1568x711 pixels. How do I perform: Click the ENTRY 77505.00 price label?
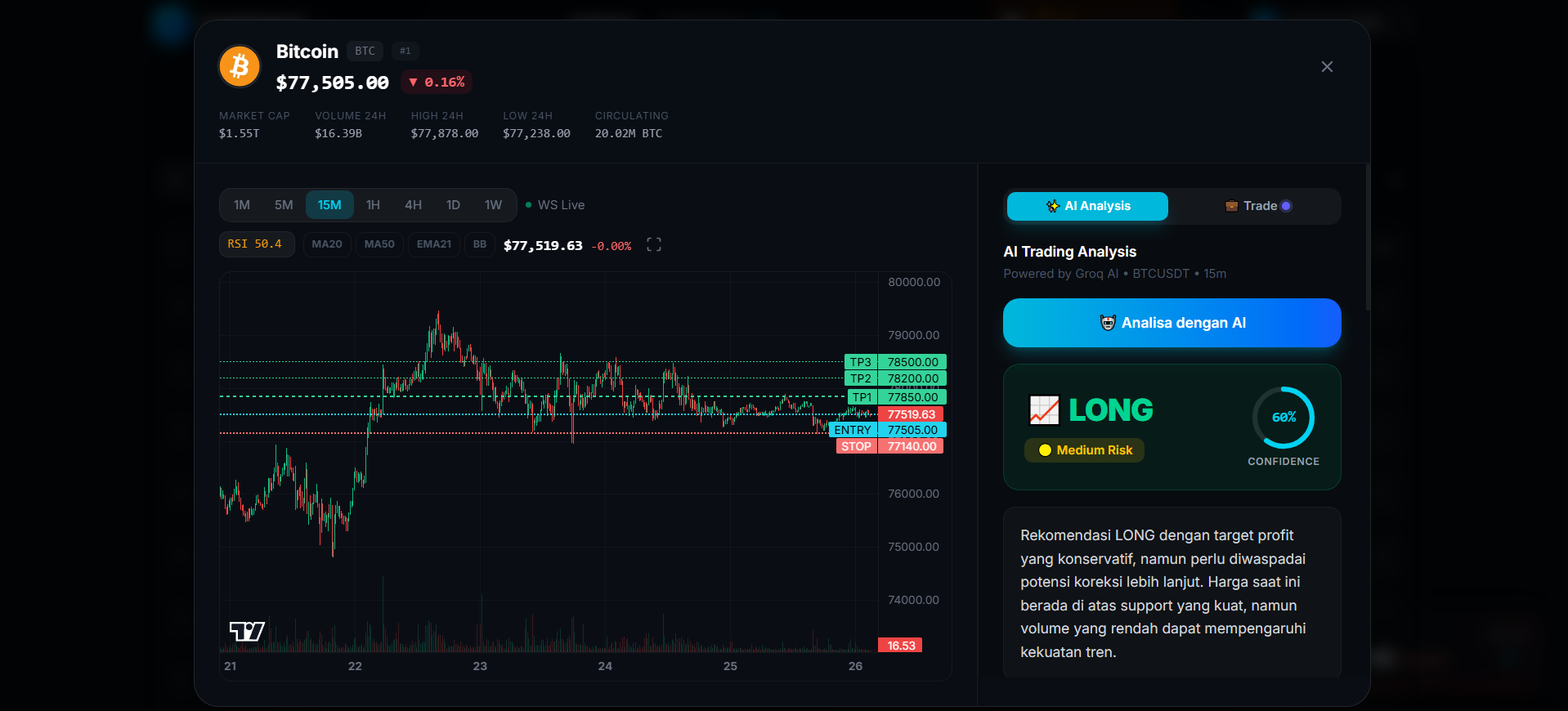click(888, 430)
